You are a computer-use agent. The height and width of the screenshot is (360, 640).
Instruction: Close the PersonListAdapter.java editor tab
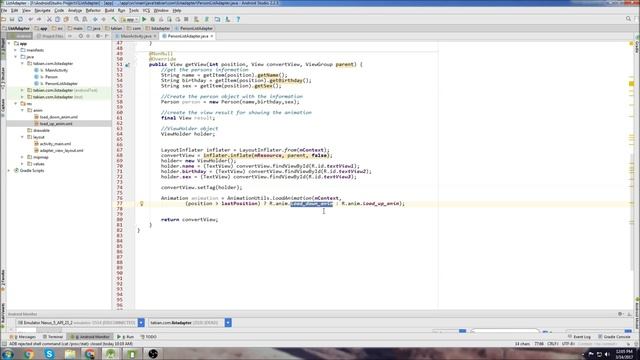(x=212, y=36)
